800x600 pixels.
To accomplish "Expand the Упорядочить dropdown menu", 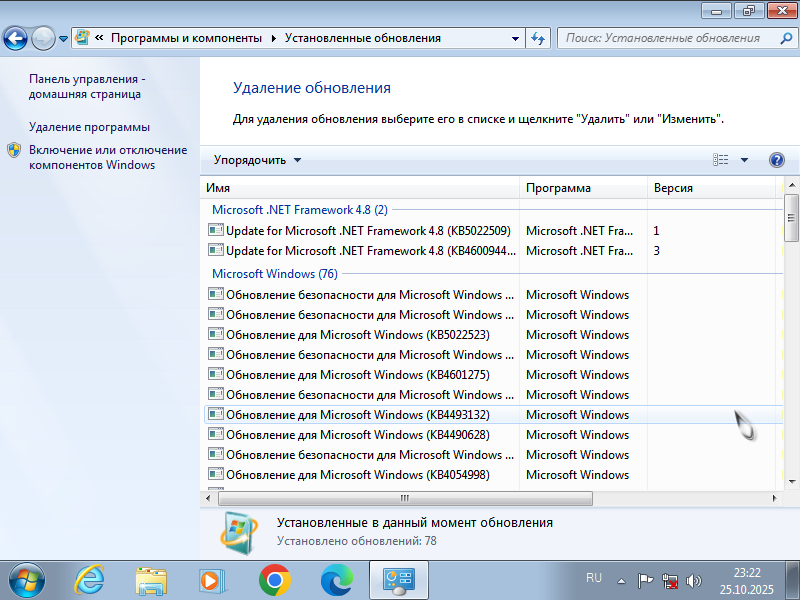I will pos(257,160).
